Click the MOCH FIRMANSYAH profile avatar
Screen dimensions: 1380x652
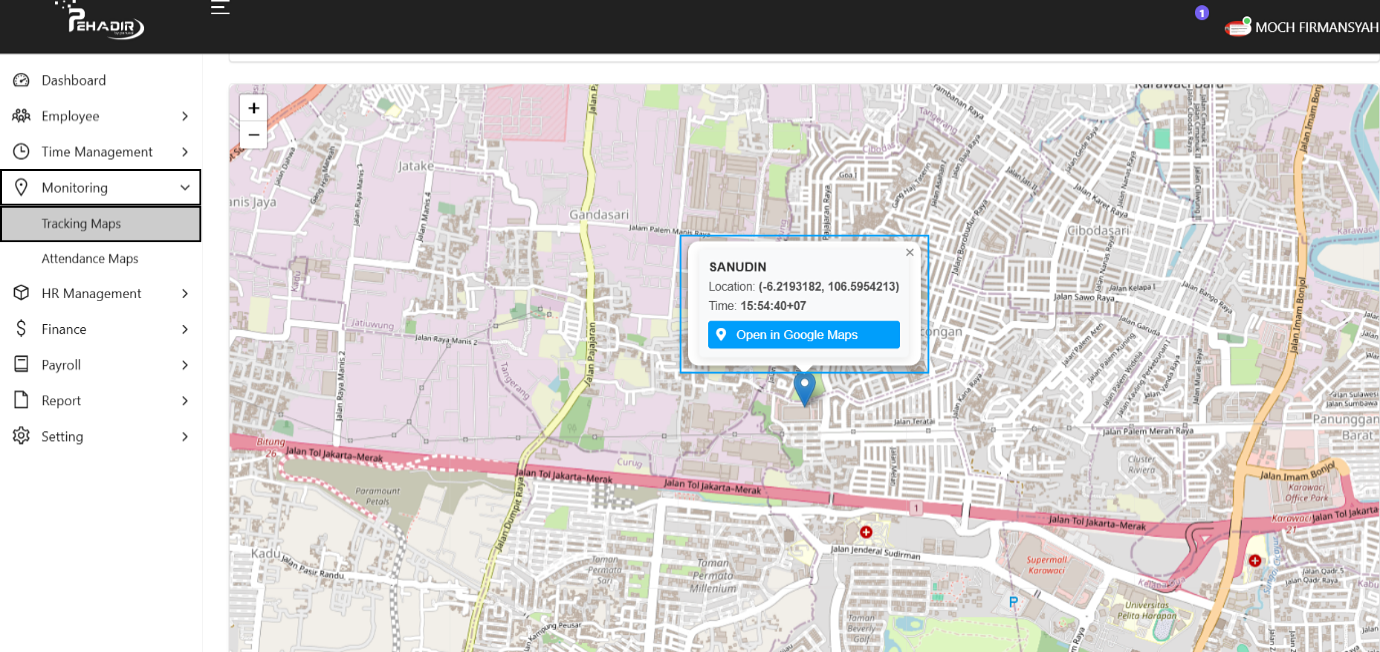pos(1238,27)
